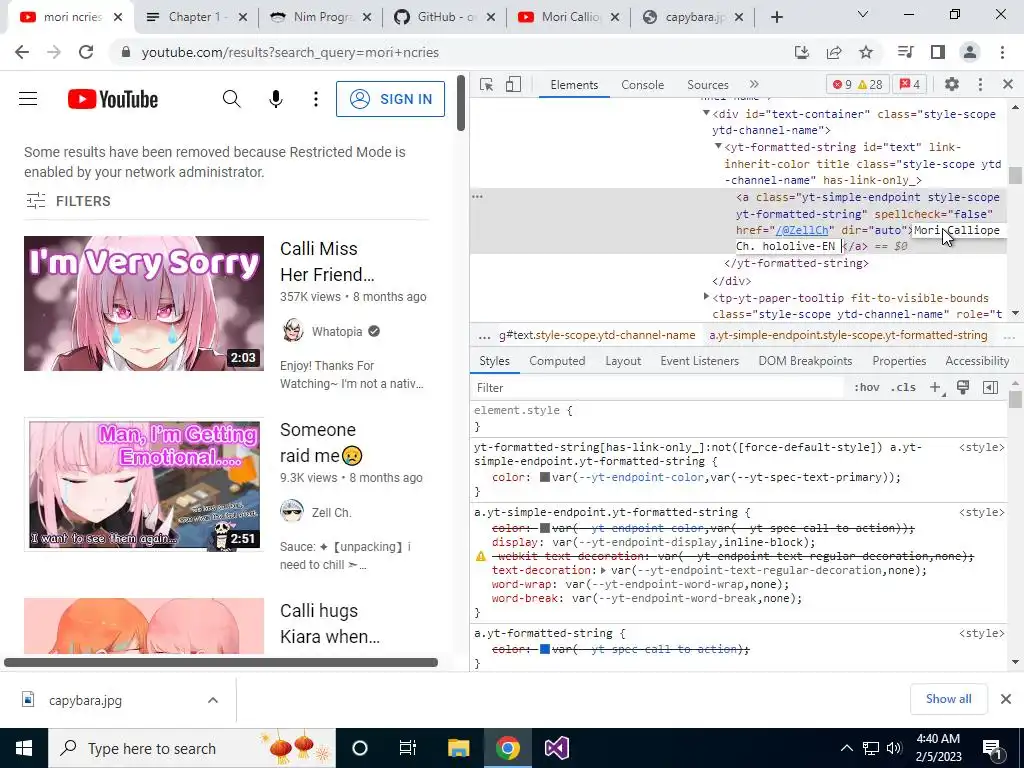The height and width of the screenshot is (768, 1024).
Task: Switch to the Computed pane tab
Action: [x=557, y=361]
